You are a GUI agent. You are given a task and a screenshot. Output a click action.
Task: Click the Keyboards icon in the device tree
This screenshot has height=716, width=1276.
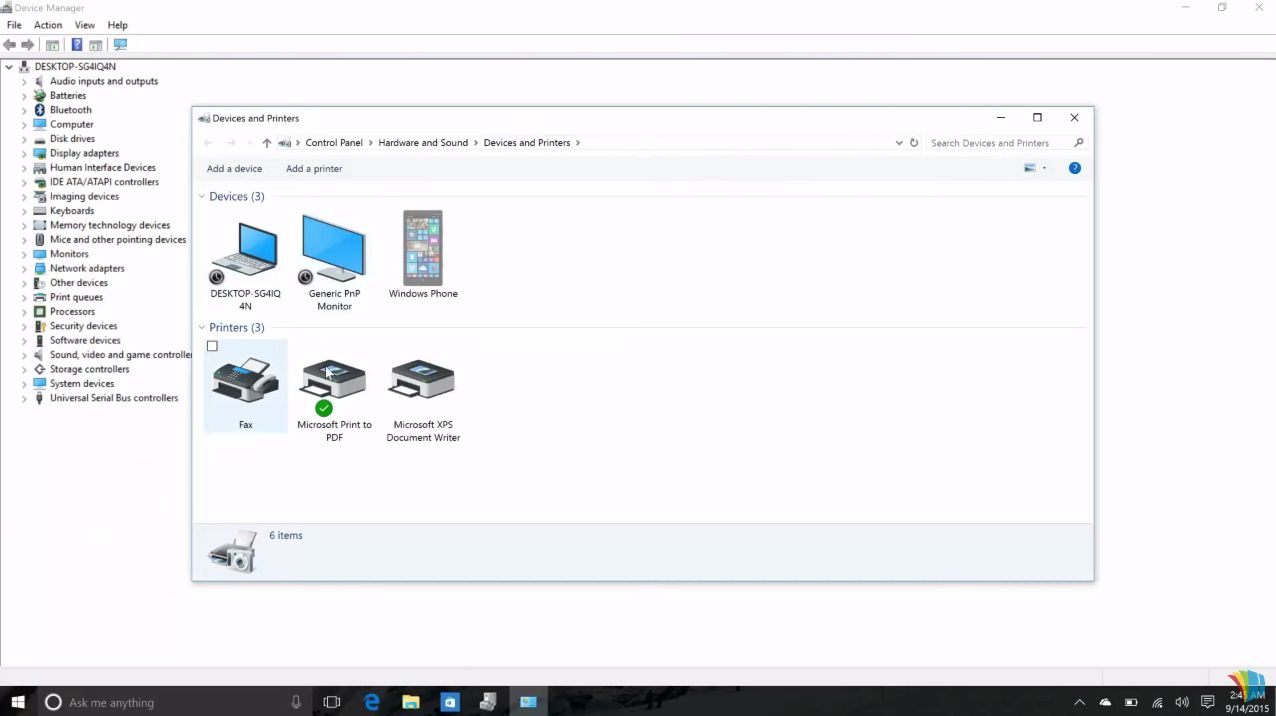pos(40,211)
